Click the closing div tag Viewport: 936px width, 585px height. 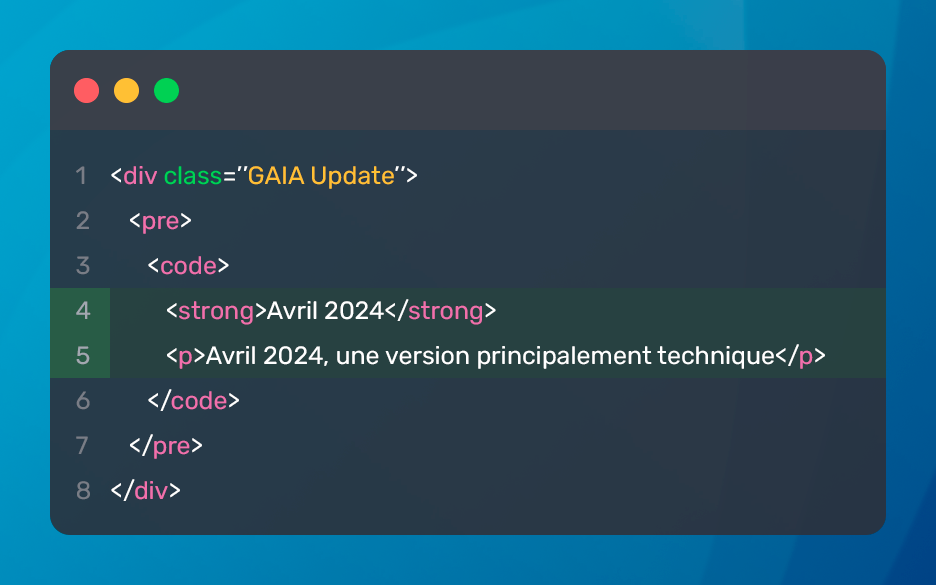(145, 491)
